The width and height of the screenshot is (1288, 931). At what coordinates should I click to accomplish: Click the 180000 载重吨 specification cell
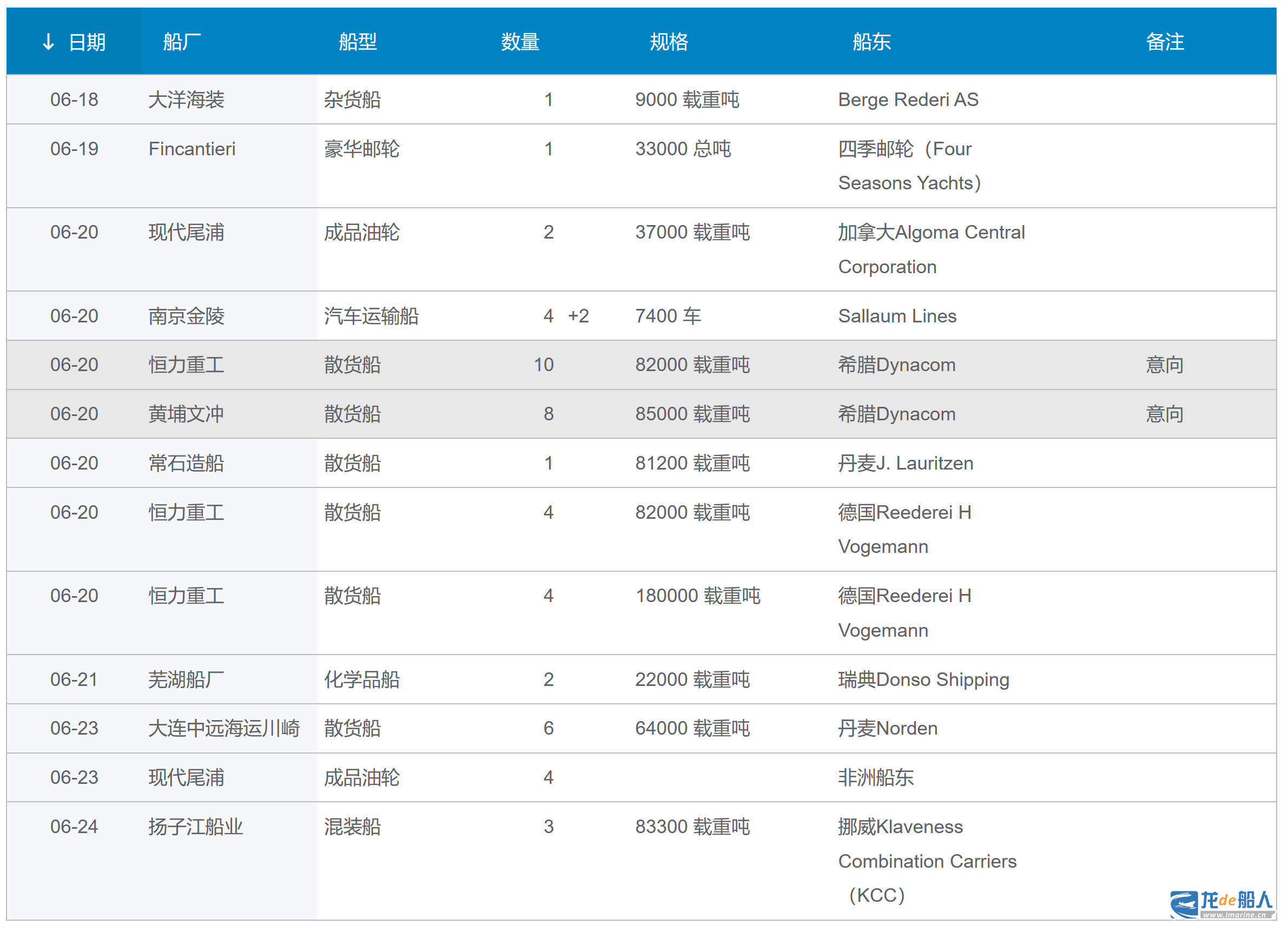[697, 596]
